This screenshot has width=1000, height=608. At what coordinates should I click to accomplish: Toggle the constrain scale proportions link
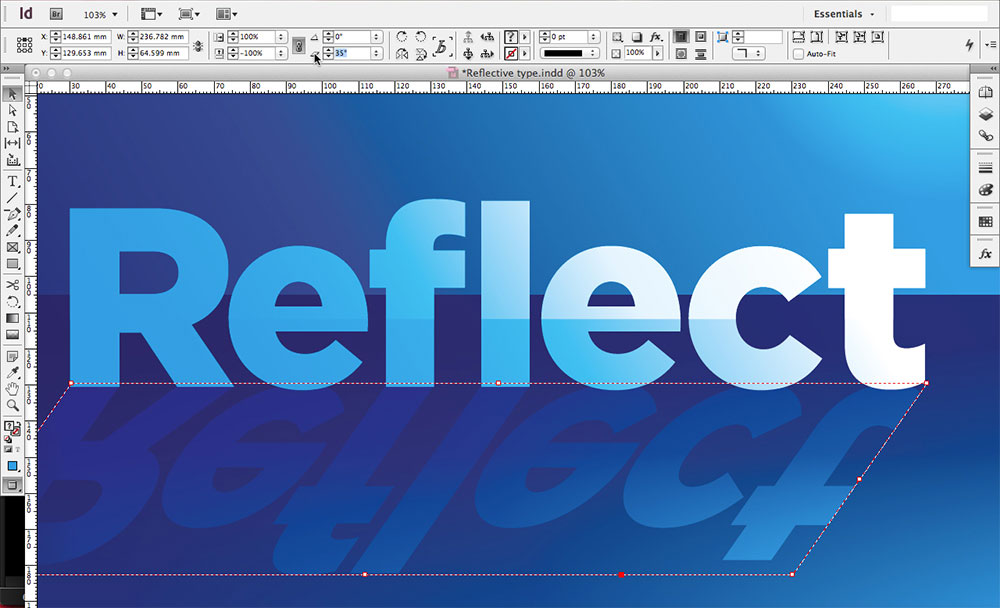[298, 44]
